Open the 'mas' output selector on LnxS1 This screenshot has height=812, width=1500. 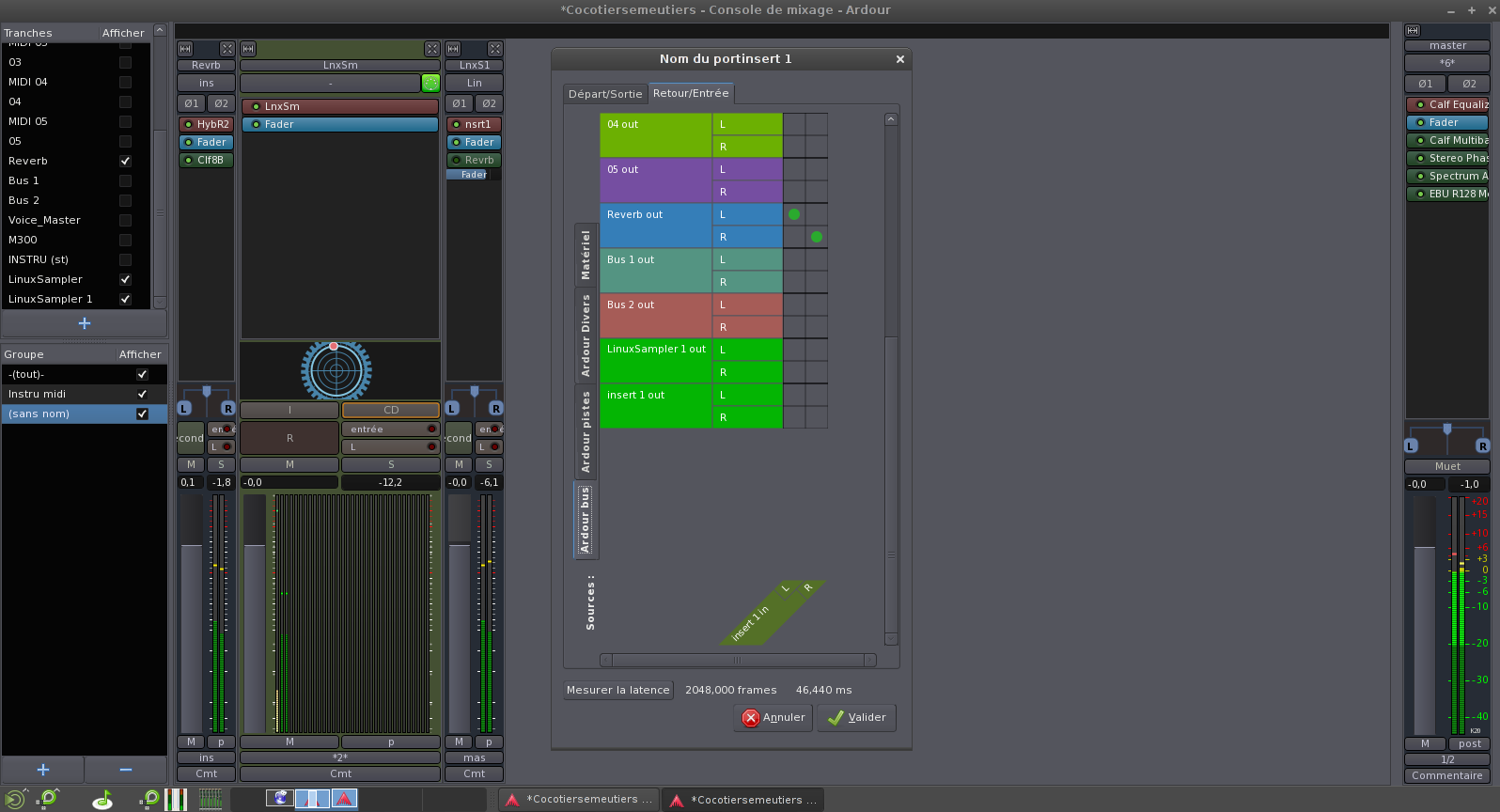point(475,757)
